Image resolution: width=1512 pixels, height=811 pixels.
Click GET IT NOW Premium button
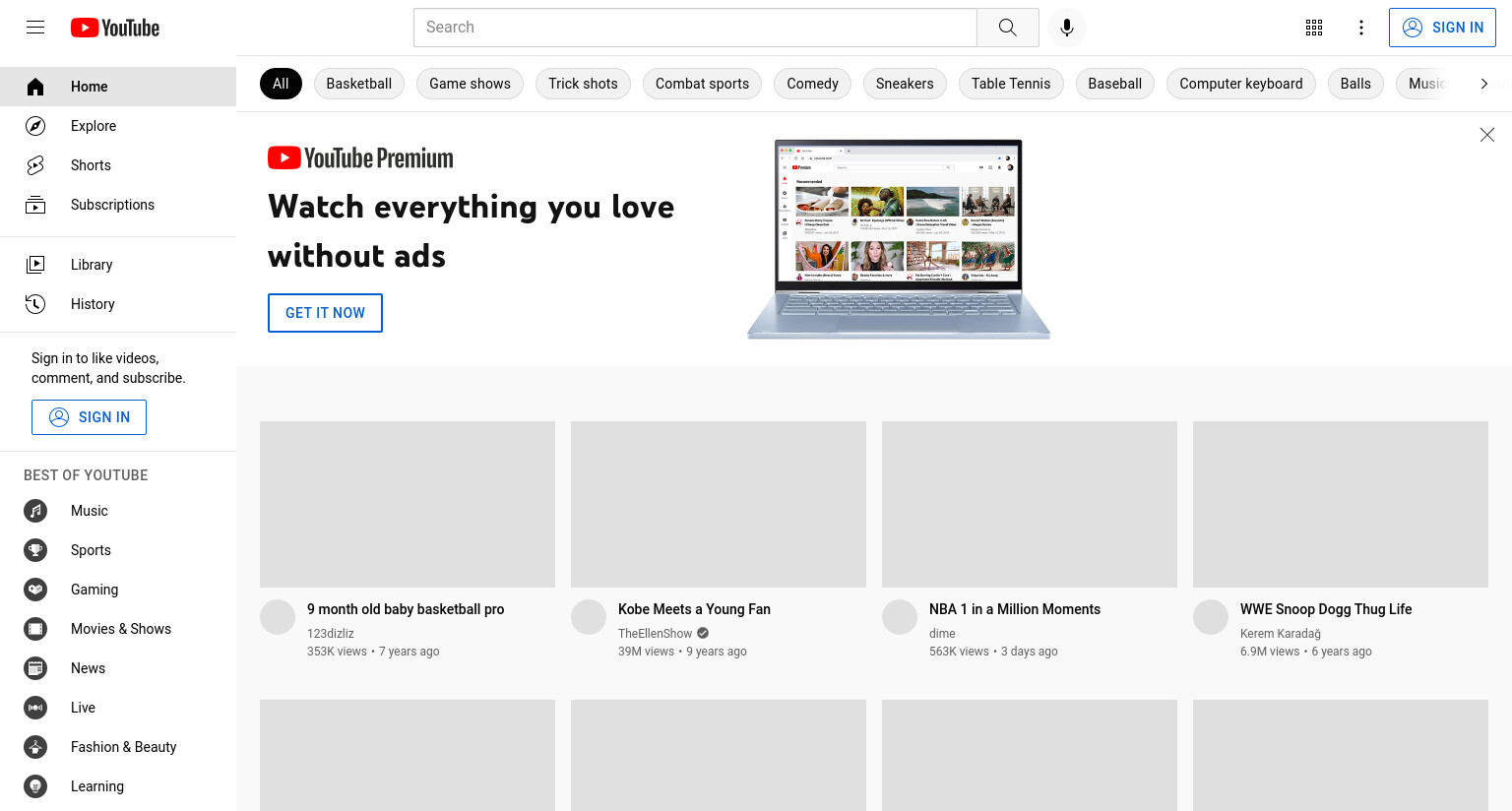pos(325,313)
